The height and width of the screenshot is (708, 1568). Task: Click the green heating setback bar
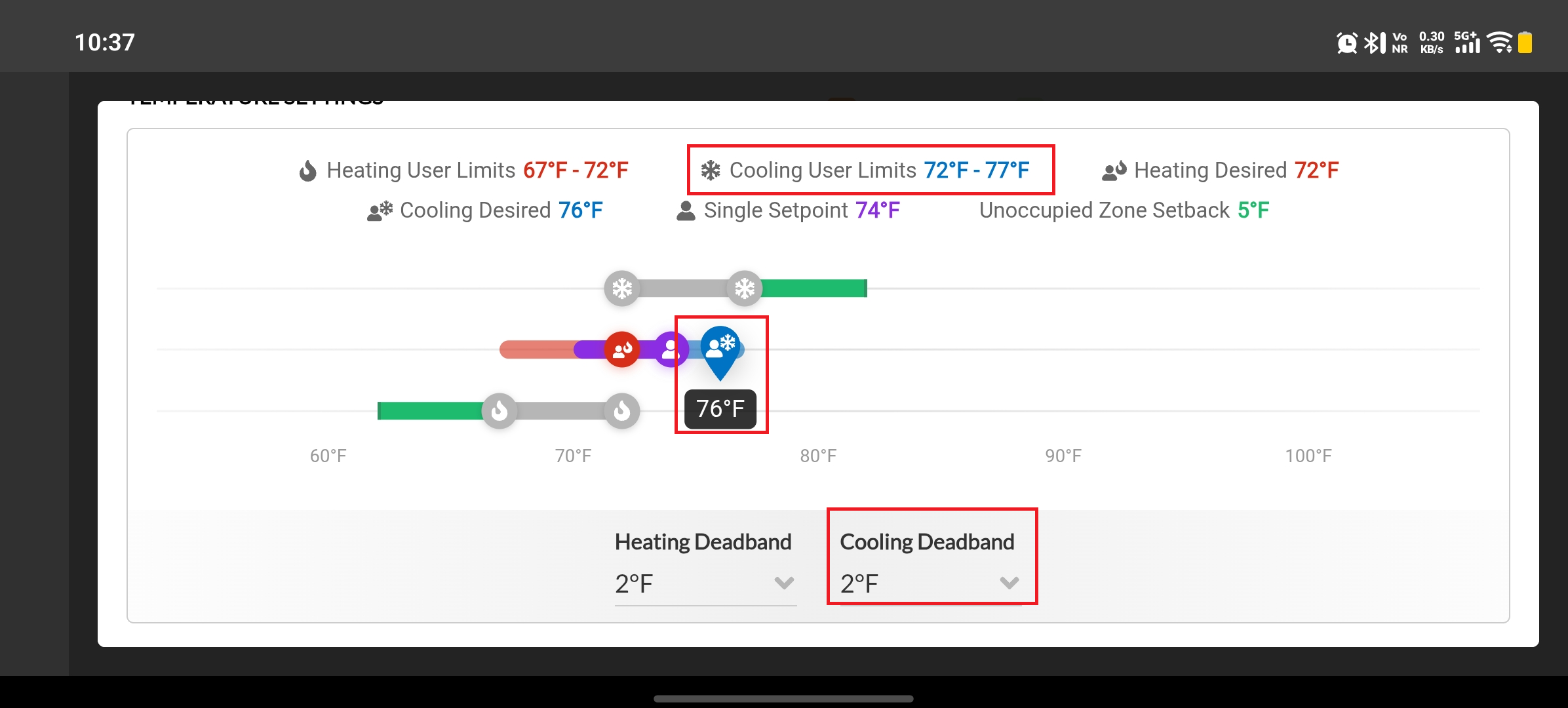pyautogui.click(x=431, y=411)
